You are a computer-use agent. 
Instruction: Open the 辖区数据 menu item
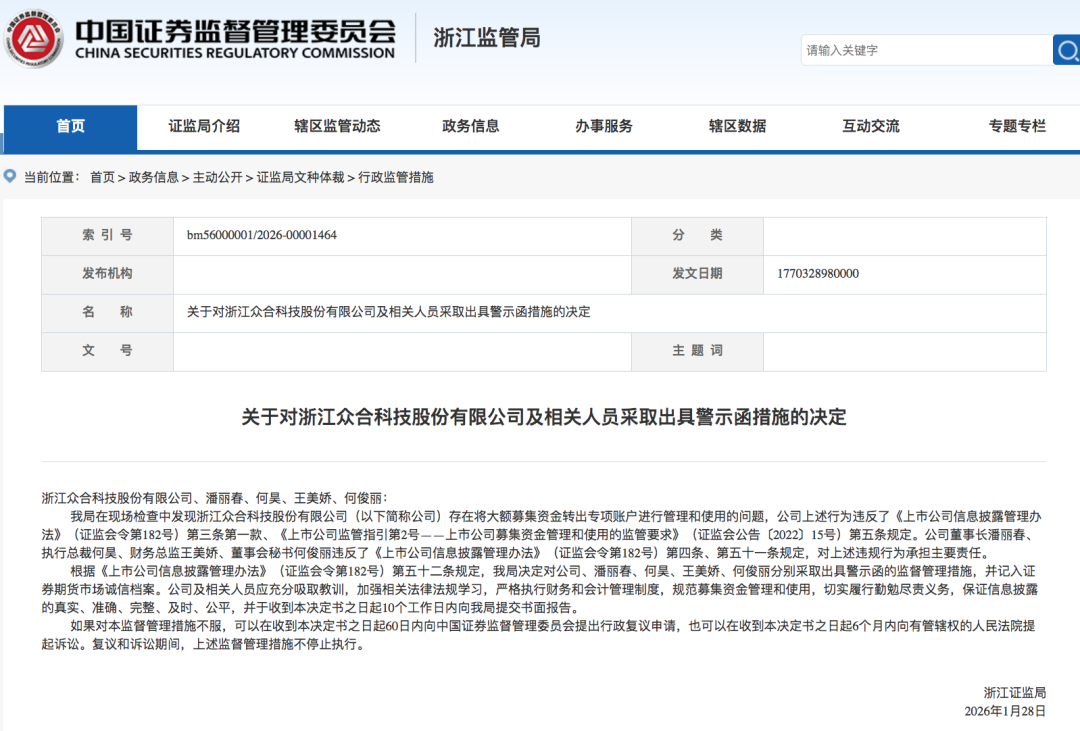tap(738, 126)
